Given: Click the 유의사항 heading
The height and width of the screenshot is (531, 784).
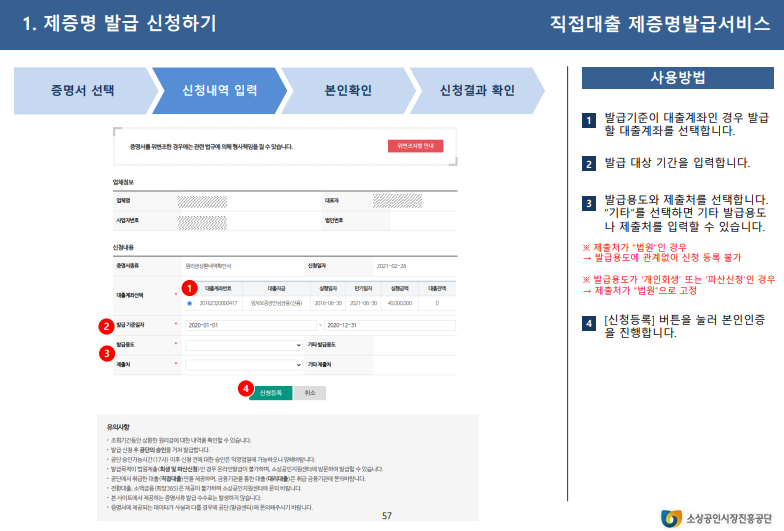Looking at the screenshot, I should pos(118,427).
